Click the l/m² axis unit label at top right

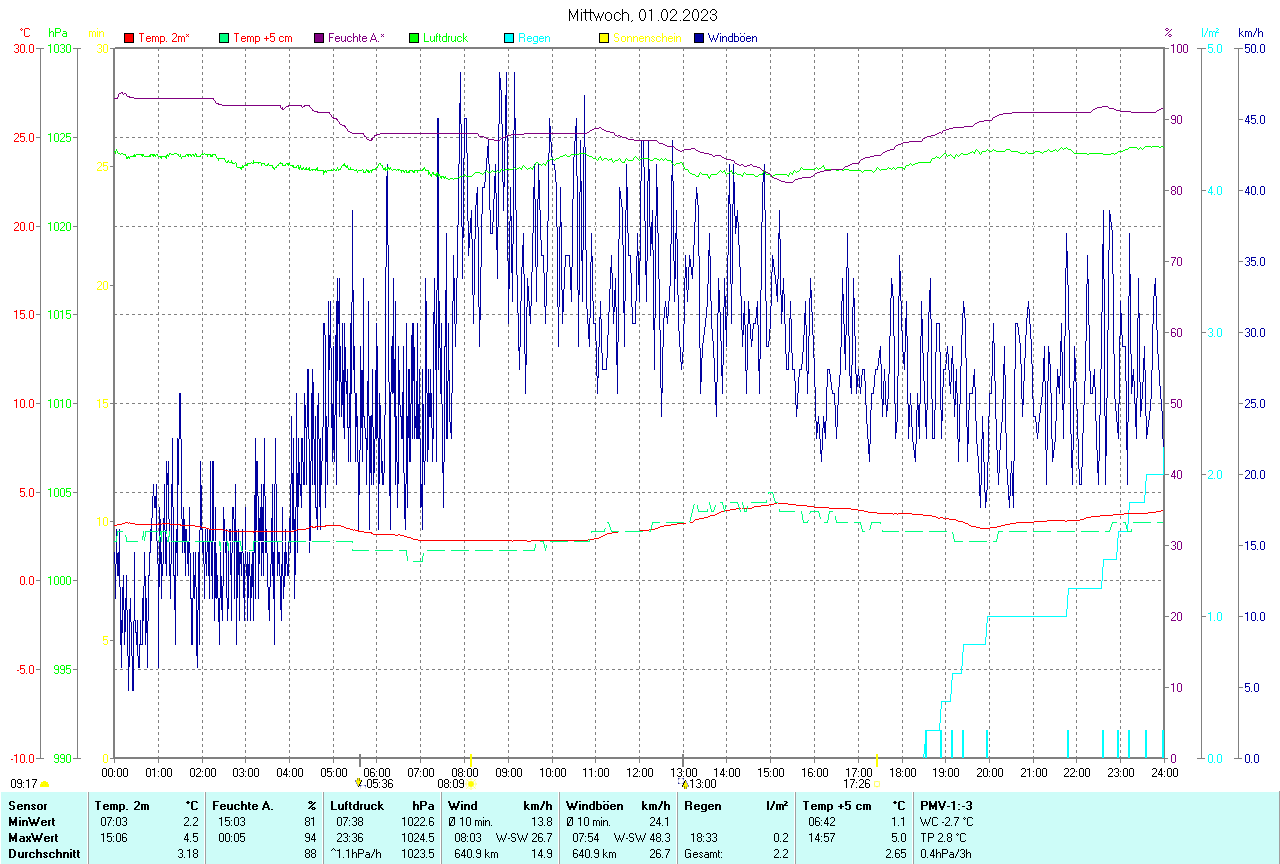point(1211,33)
